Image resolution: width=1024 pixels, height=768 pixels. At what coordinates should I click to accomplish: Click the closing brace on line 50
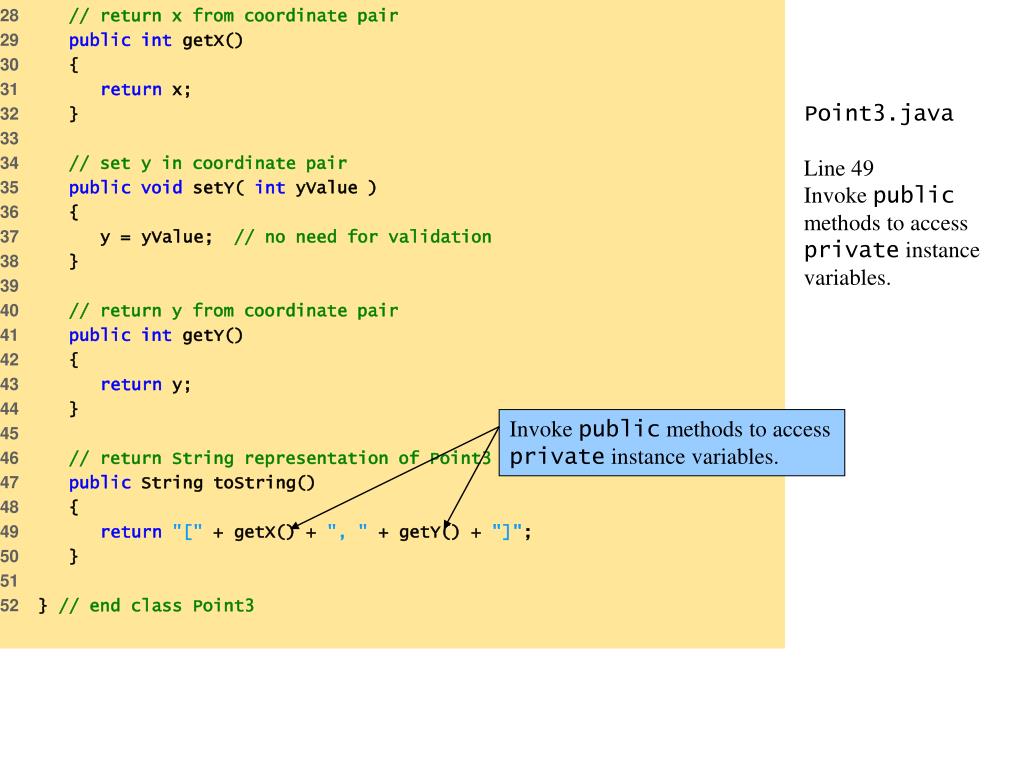point(74,556)
